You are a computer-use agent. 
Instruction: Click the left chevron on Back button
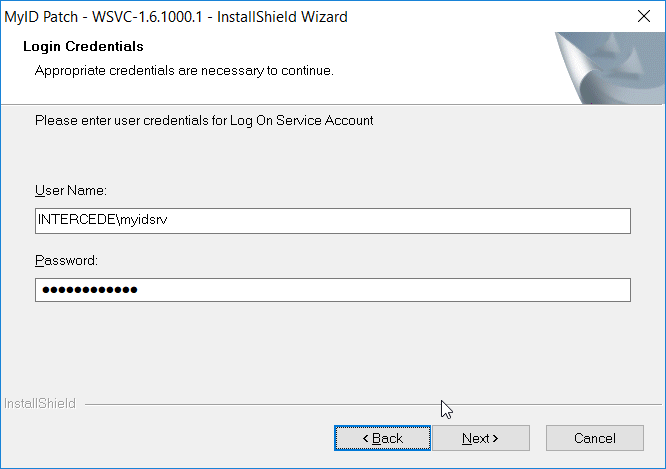pyautogui.click(x=366, y=438)
